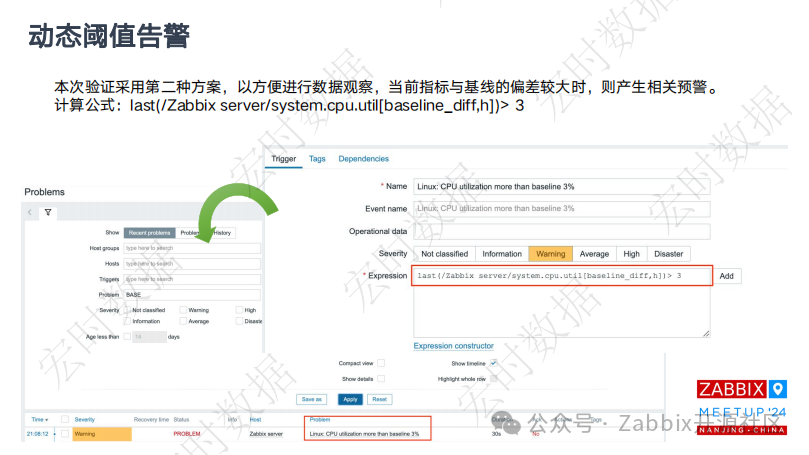Open the Expression constructor link
Screen dimensions: 809x455
pyautogui.click(x=454, y=346)
